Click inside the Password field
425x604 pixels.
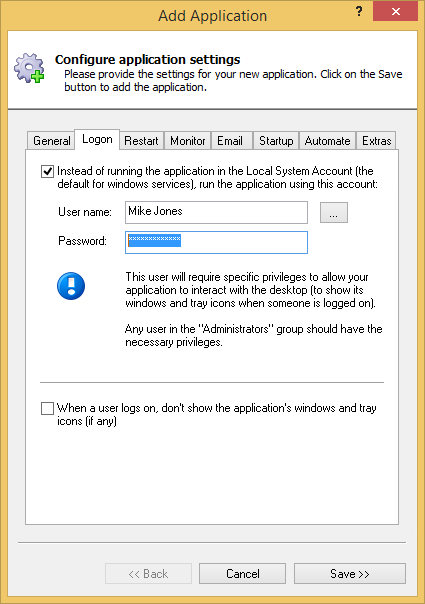pos(216,242)
